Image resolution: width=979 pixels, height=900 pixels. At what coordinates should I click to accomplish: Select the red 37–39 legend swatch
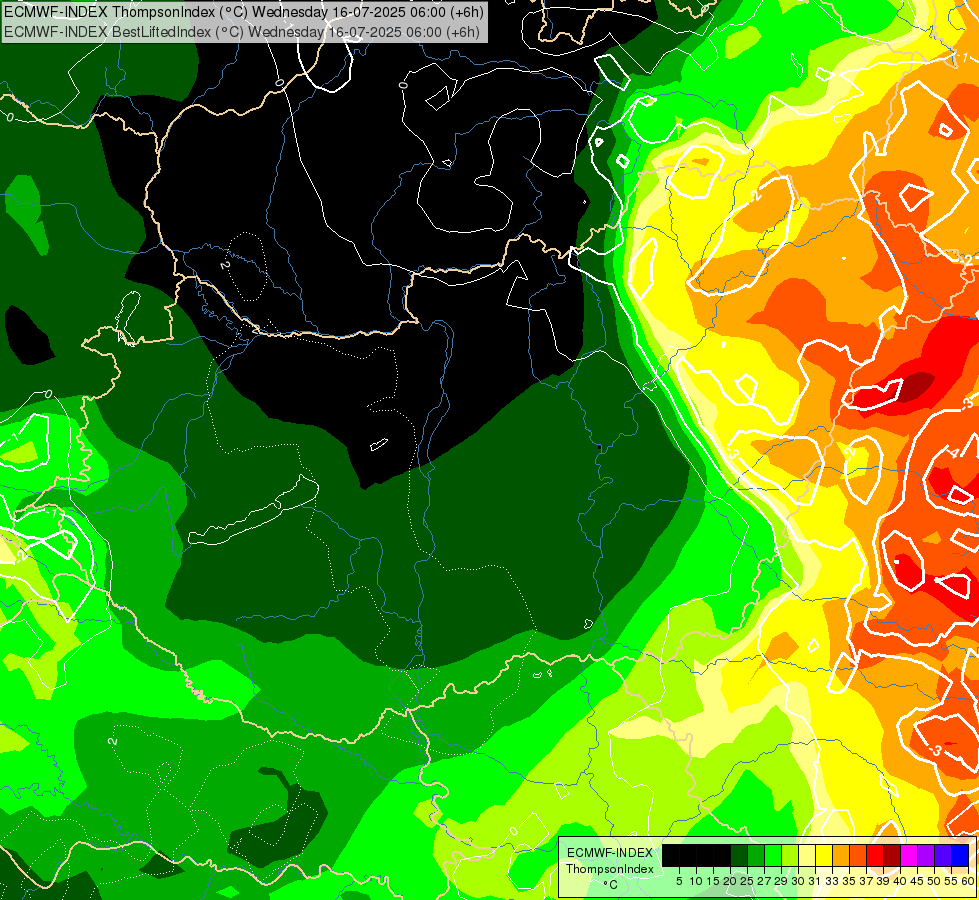click(875, 855)
